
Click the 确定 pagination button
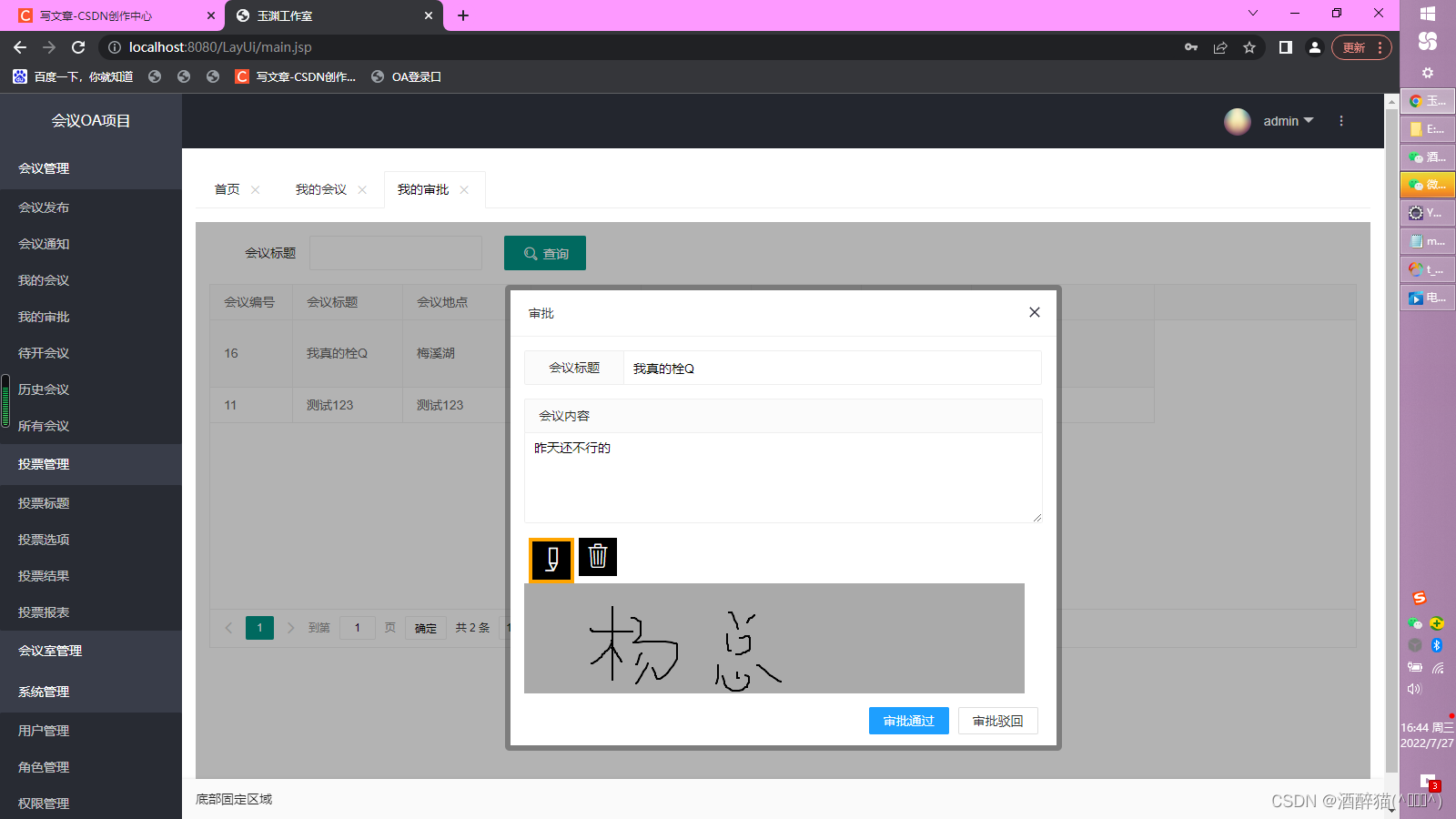coord(426,628)
